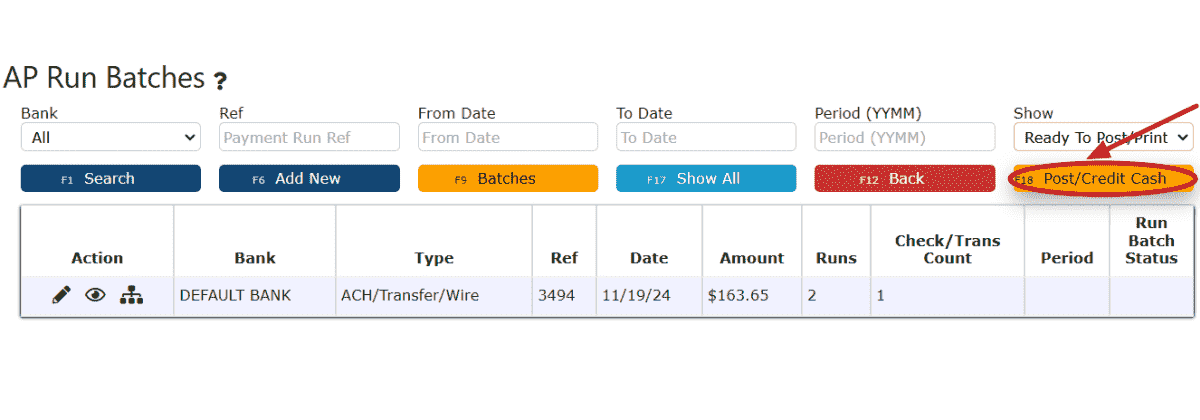This screenshot has width=1200, height=420.
Task: Click the Post/Credit Cash button
Action: [1103, 178]
